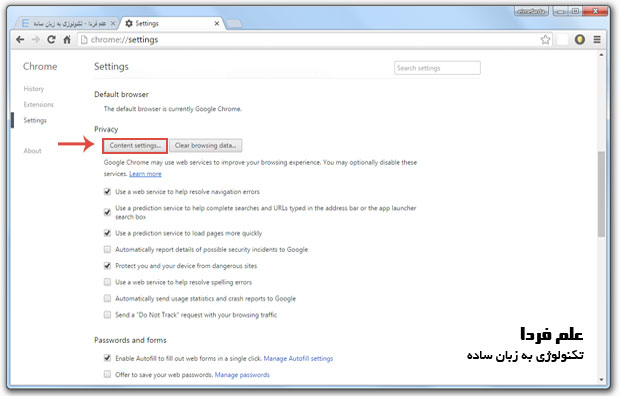
Task: Close the Settings tab
Action: (217, 24)
